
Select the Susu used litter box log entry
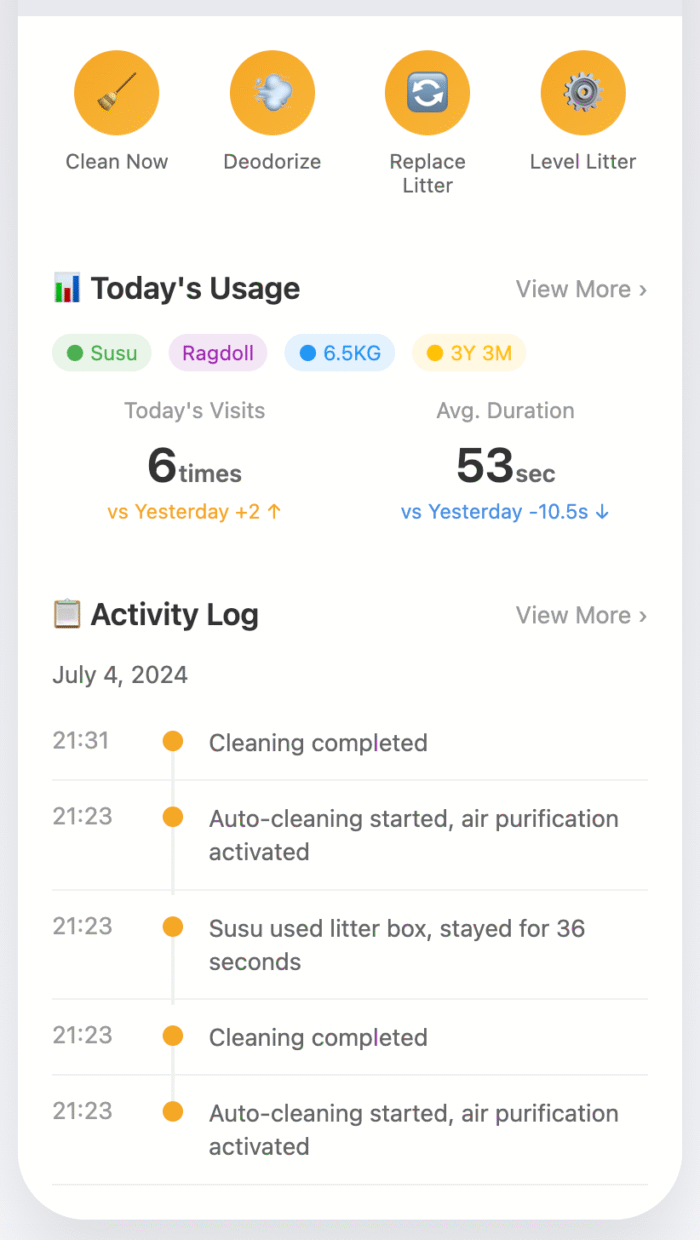396,945
